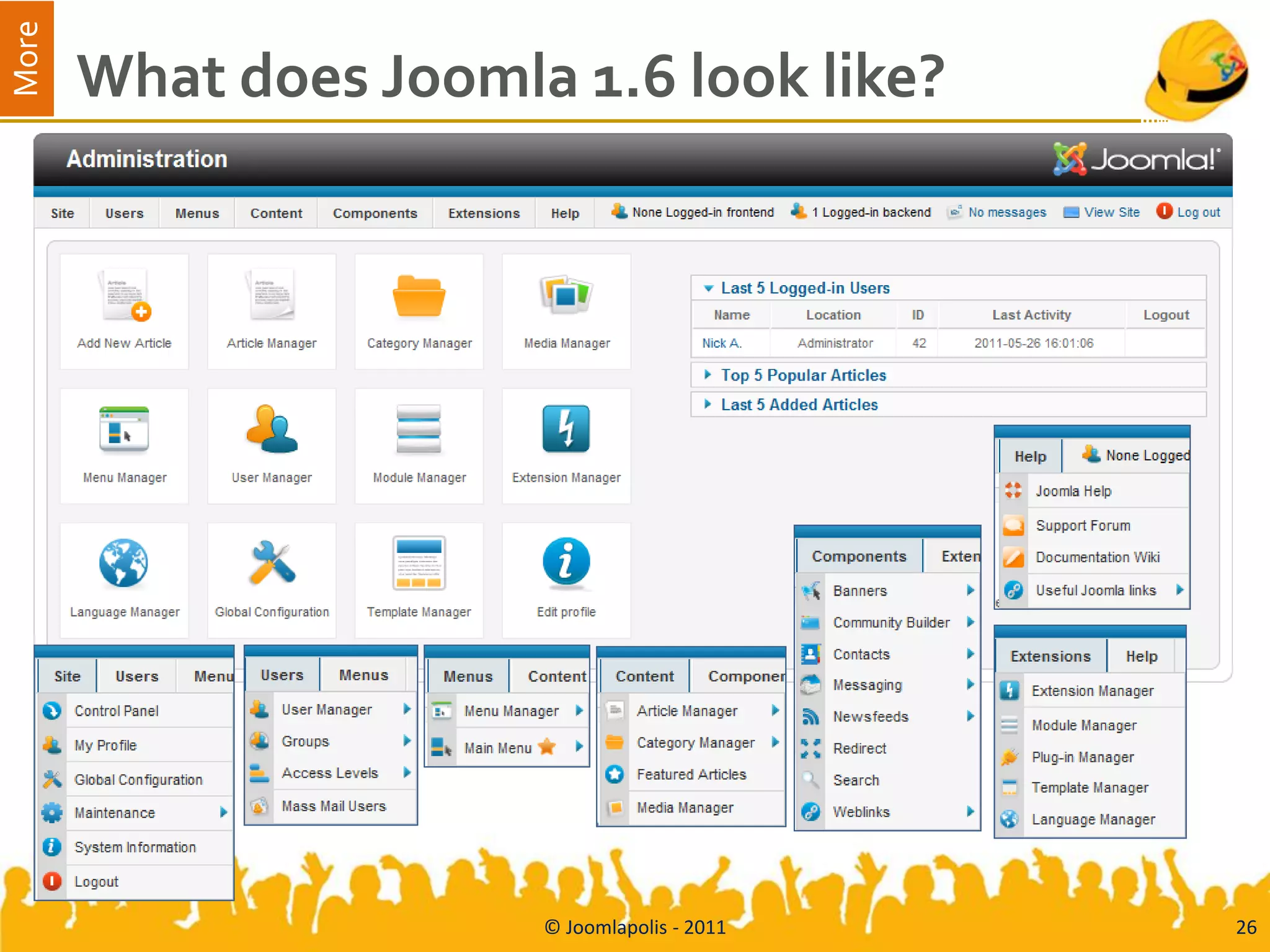1270x952 pixels.
Task: Click the red Log out icon
Action: click(x=1164, y=211)
